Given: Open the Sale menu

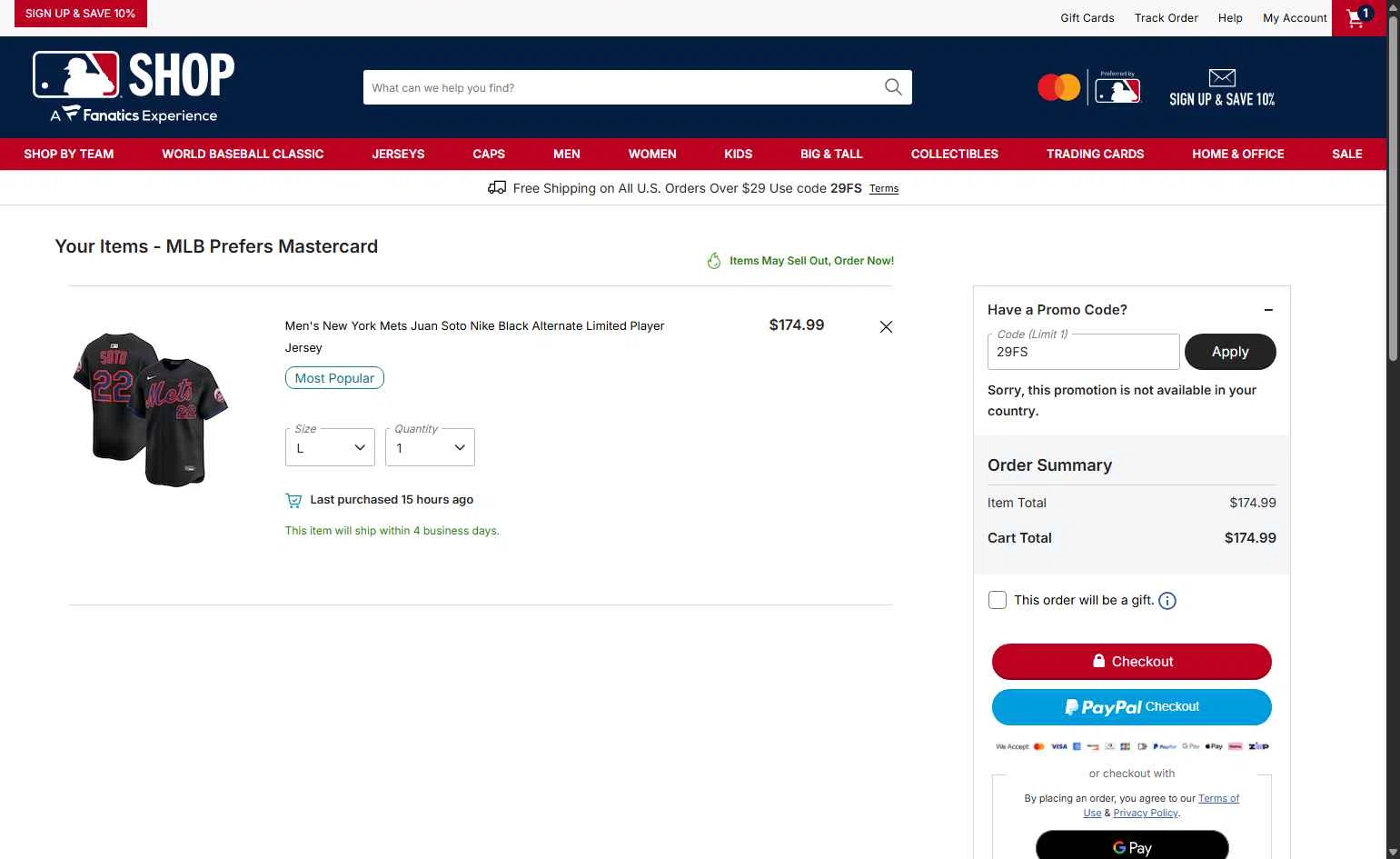Looking at the screenshot, I should tap(1347, 154).
